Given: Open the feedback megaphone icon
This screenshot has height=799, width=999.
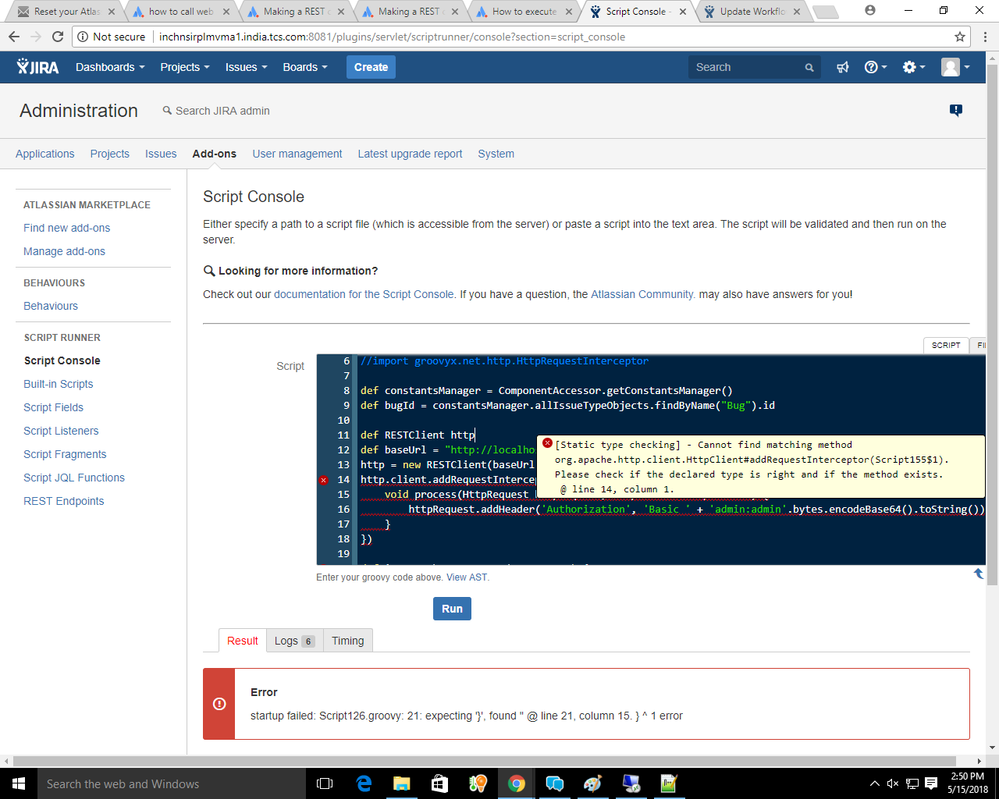Looking at the screenshot, I should point(842,67).
